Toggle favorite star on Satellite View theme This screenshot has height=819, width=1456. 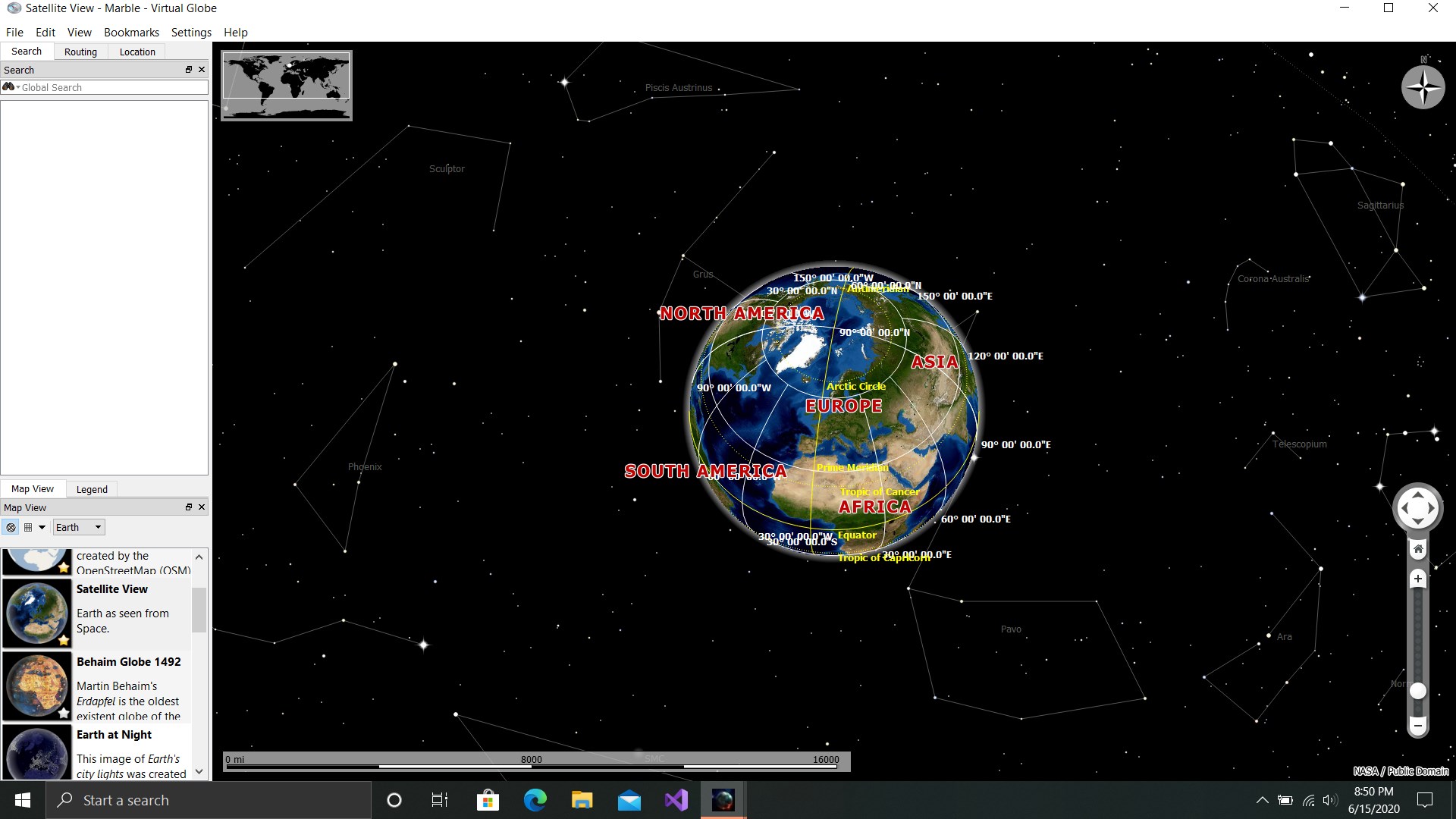point(64,641)
